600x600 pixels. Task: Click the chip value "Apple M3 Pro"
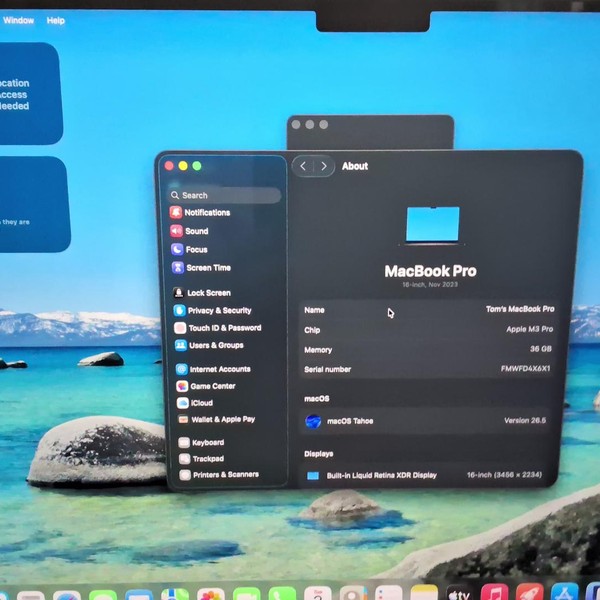pos(530,329)
